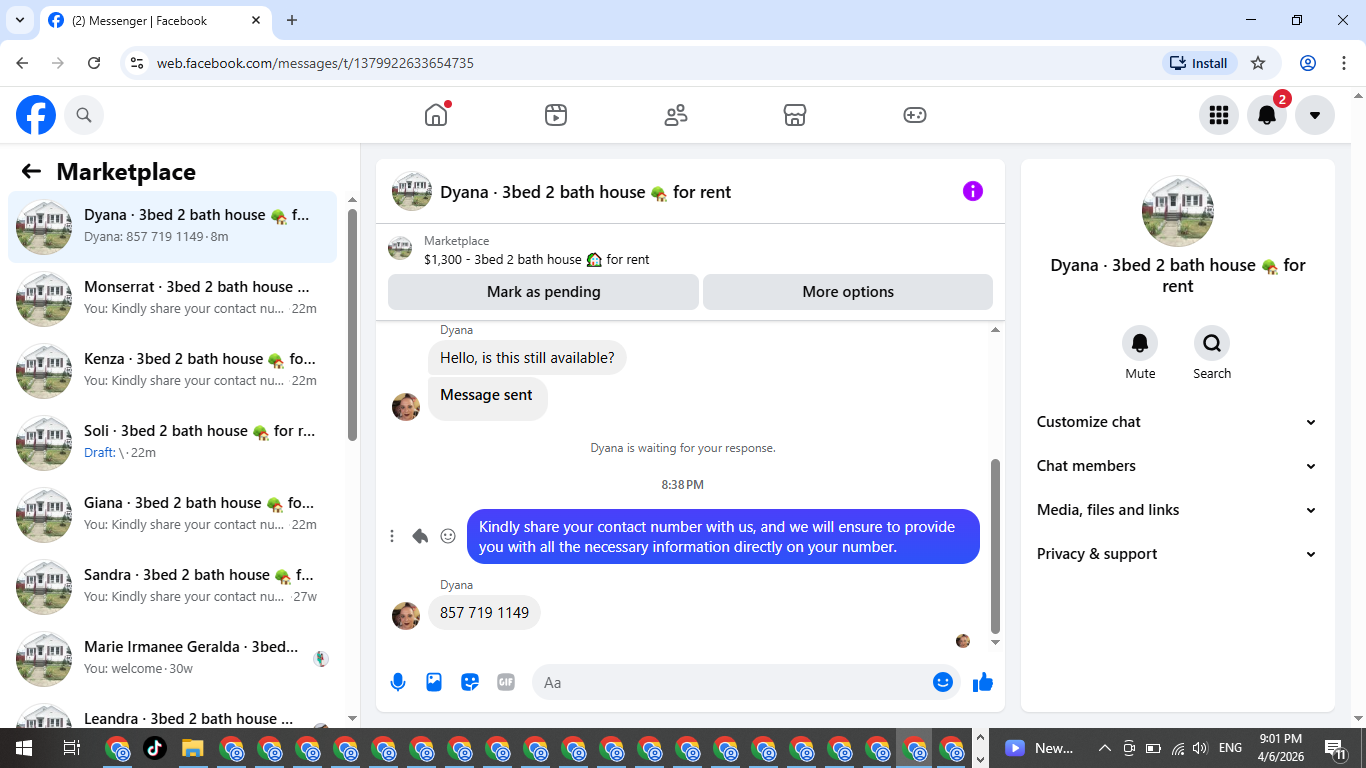
Task: Open Dyana conversation in chat list
Action: click(172, 227)
